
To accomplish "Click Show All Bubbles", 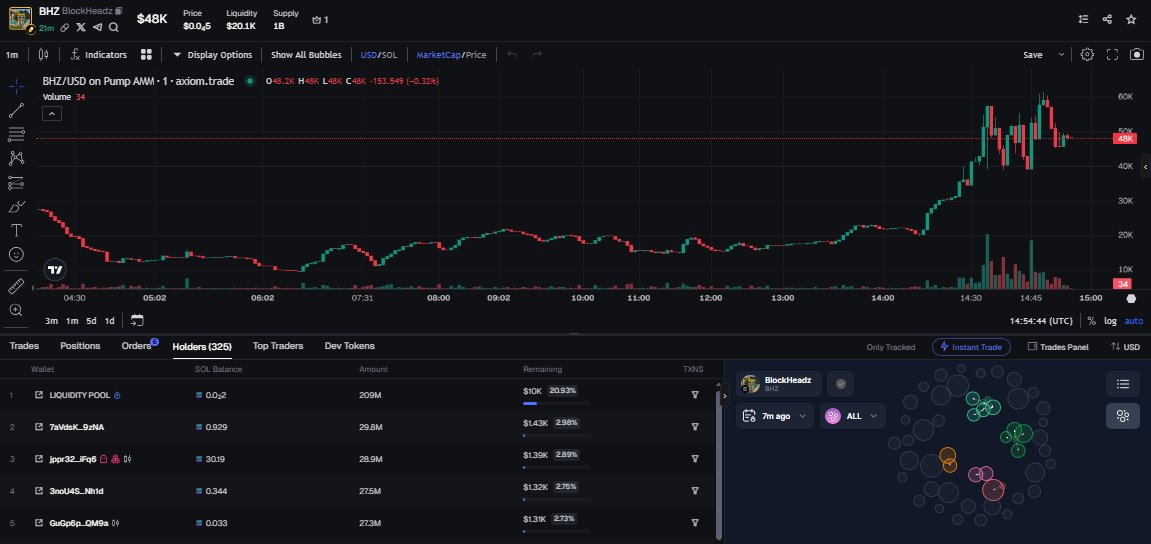I will pos(306,54).
